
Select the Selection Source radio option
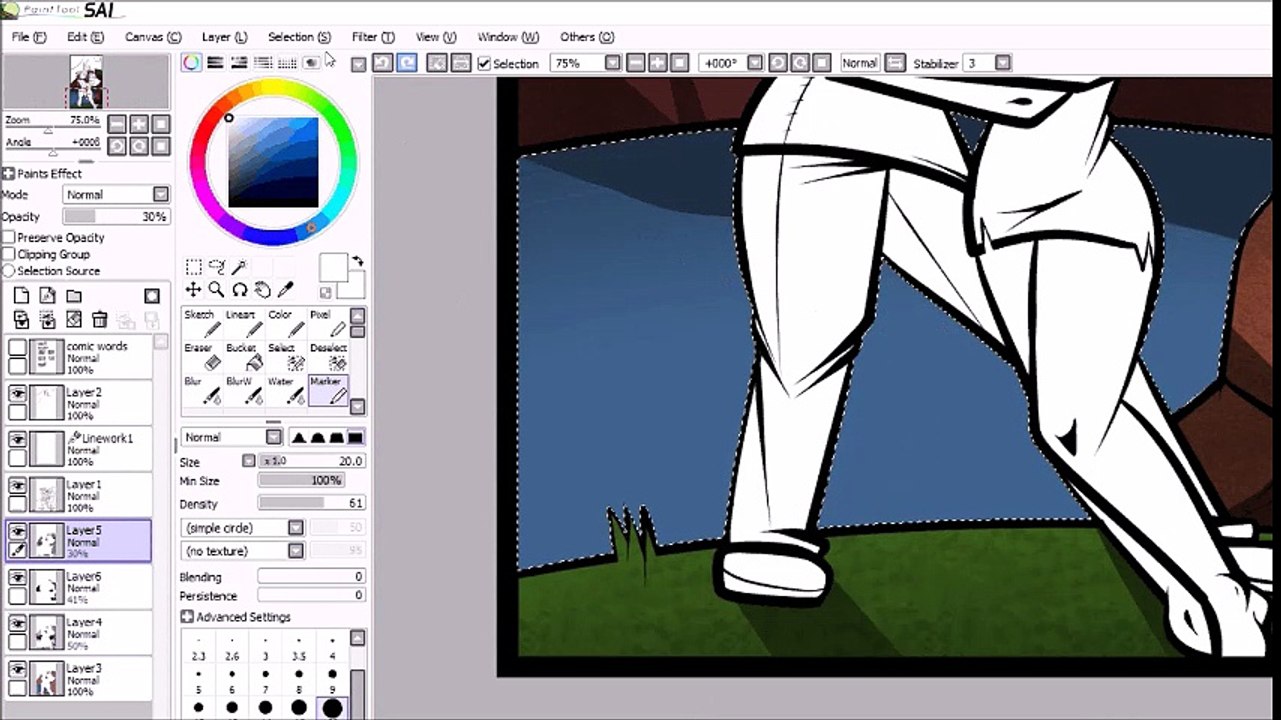(9, 271)
